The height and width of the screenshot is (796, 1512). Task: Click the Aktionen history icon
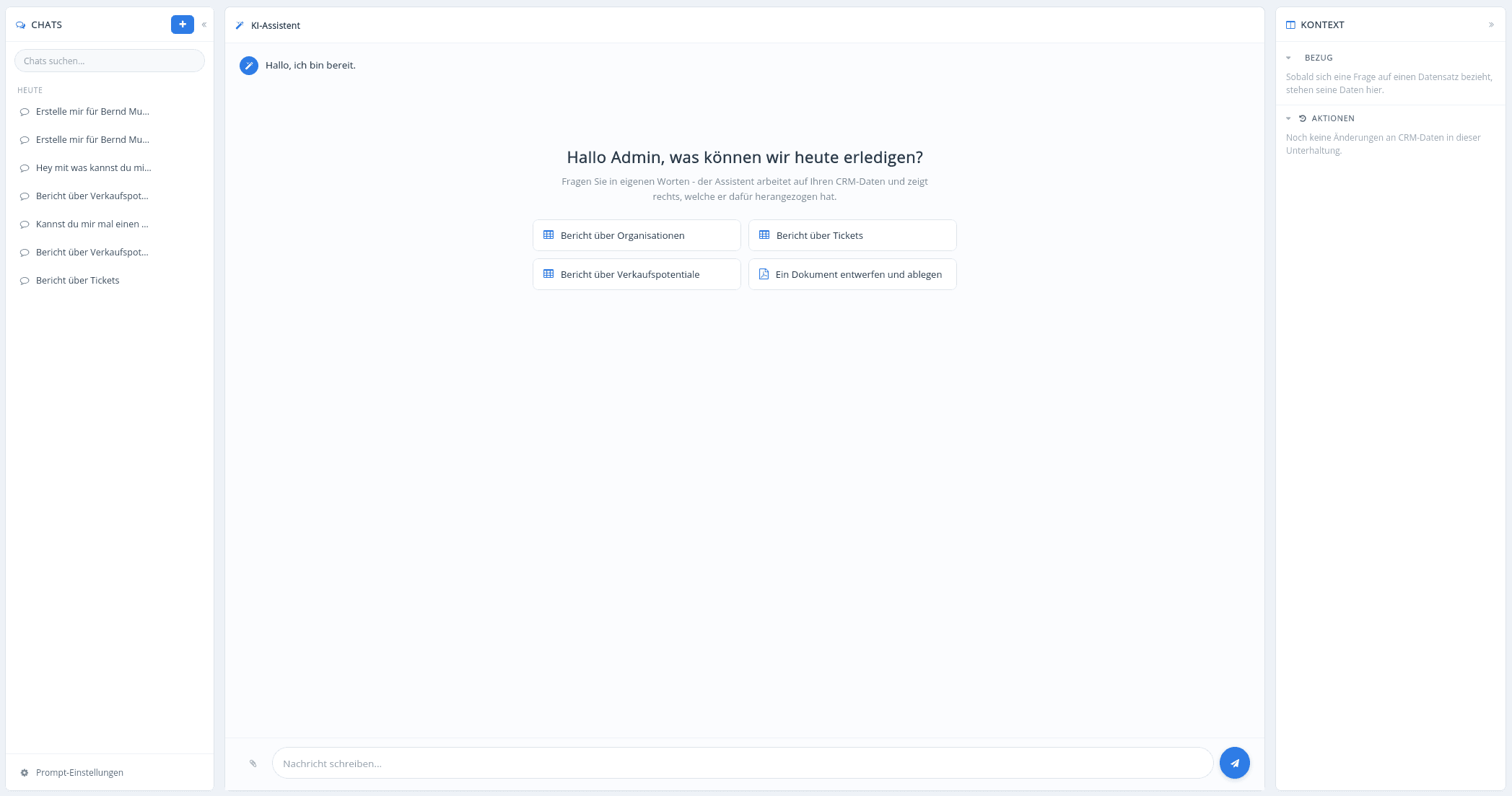[x=1303, y=118]
